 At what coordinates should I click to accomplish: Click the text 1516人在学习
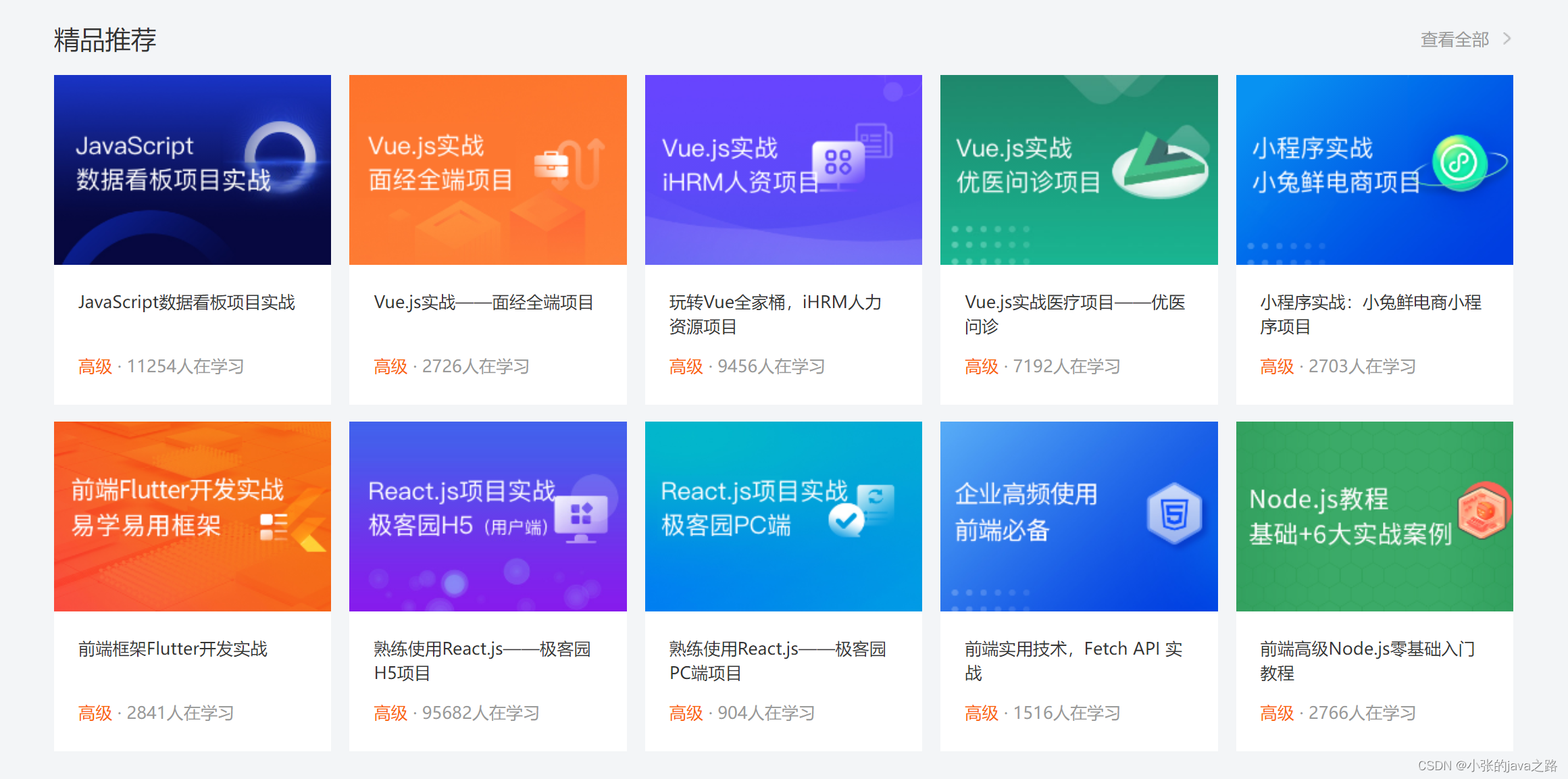(x=1067, y=713)
